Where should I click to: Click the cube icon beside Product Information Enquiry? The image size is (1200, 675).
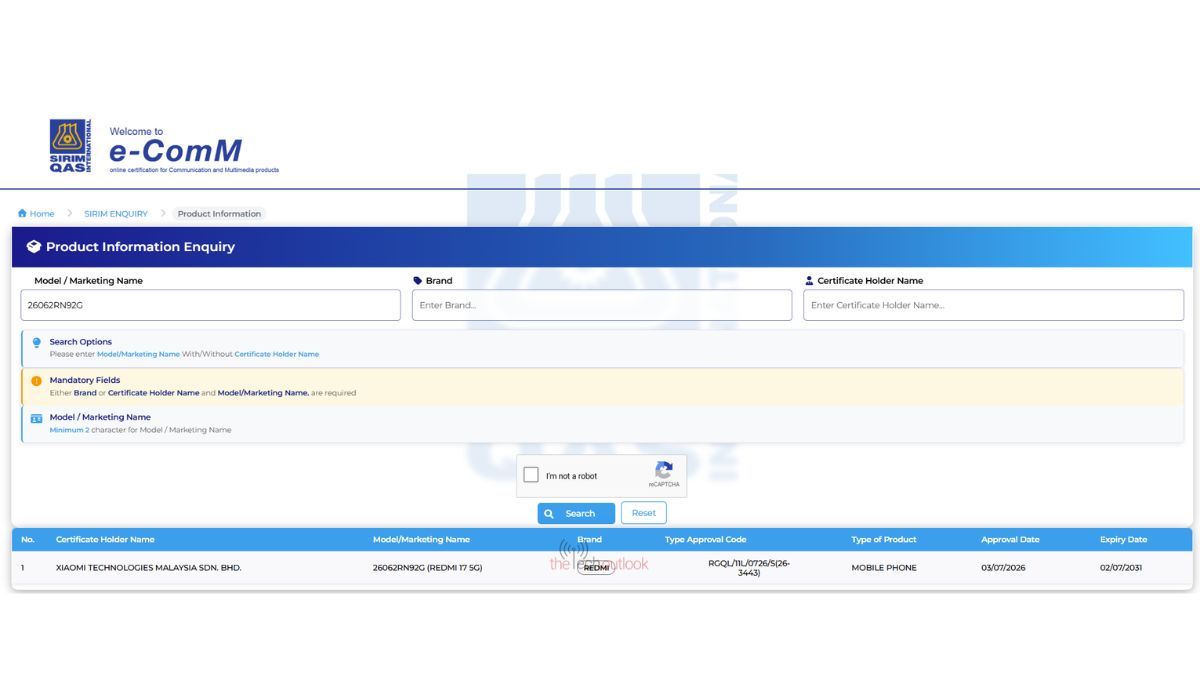click(x=33, y=247)
